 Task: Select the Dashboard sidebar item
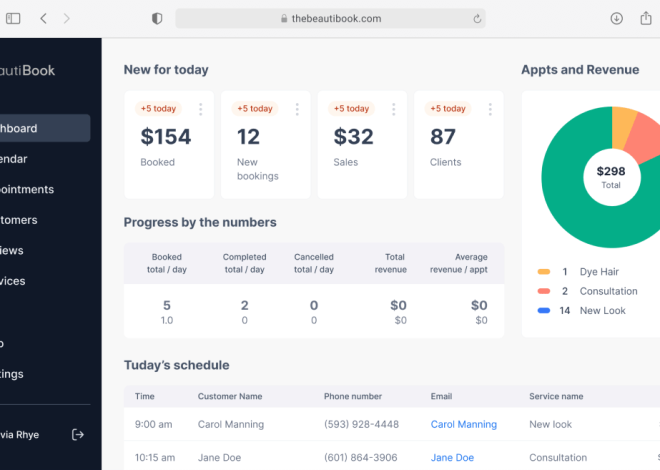(x=44, y=128)
